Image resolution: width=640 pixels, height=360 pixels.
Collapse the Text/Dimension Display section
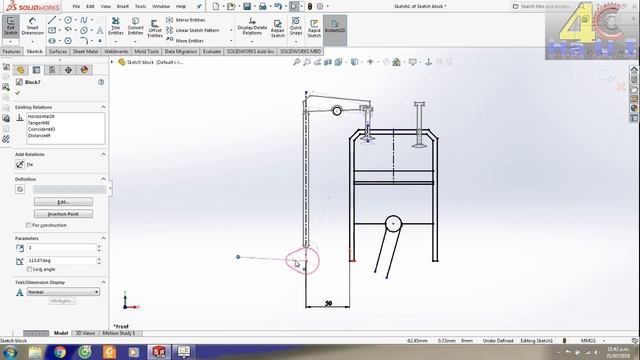[103, 282]
